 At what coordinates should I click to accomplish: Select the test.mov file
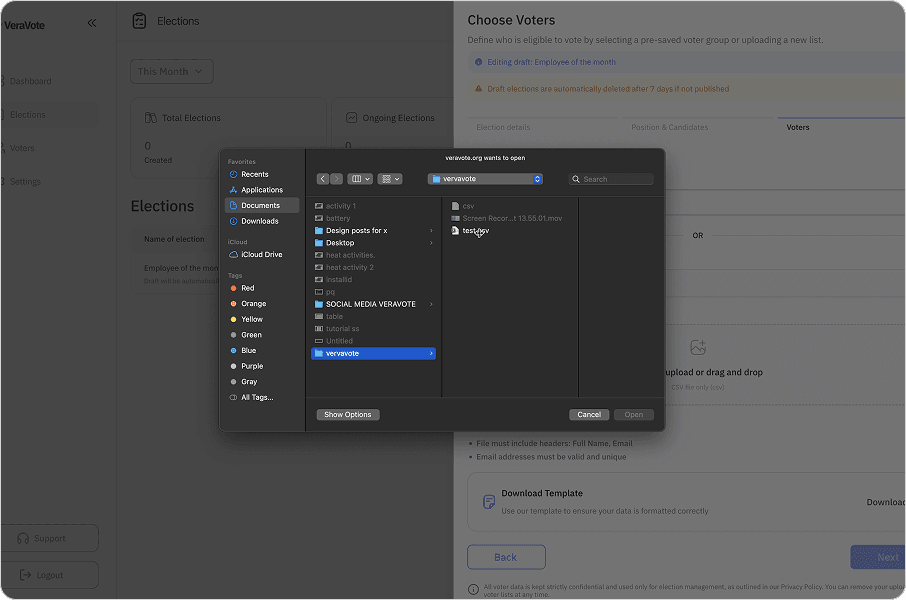(x=473, y=230)
